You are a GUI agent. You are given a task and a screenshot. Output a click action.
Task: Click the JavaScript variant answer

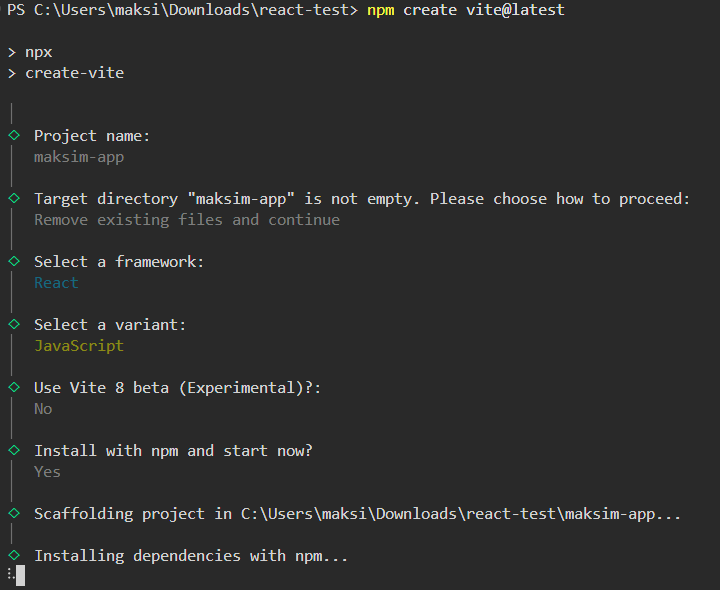pos(79,346)
